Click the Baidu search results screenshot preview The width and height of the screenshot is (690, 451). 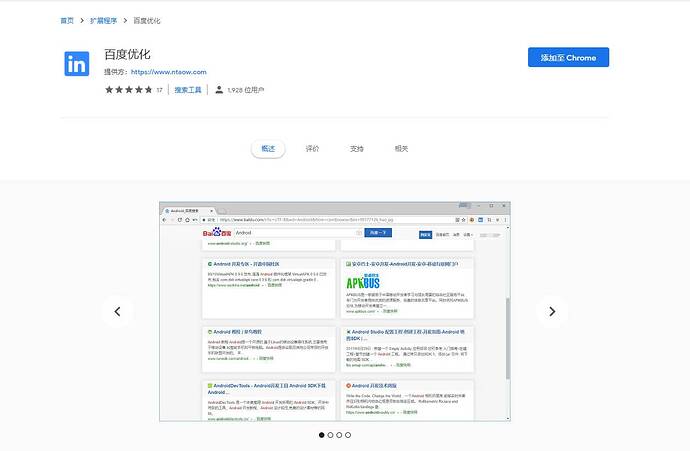(x=335, y=312)
